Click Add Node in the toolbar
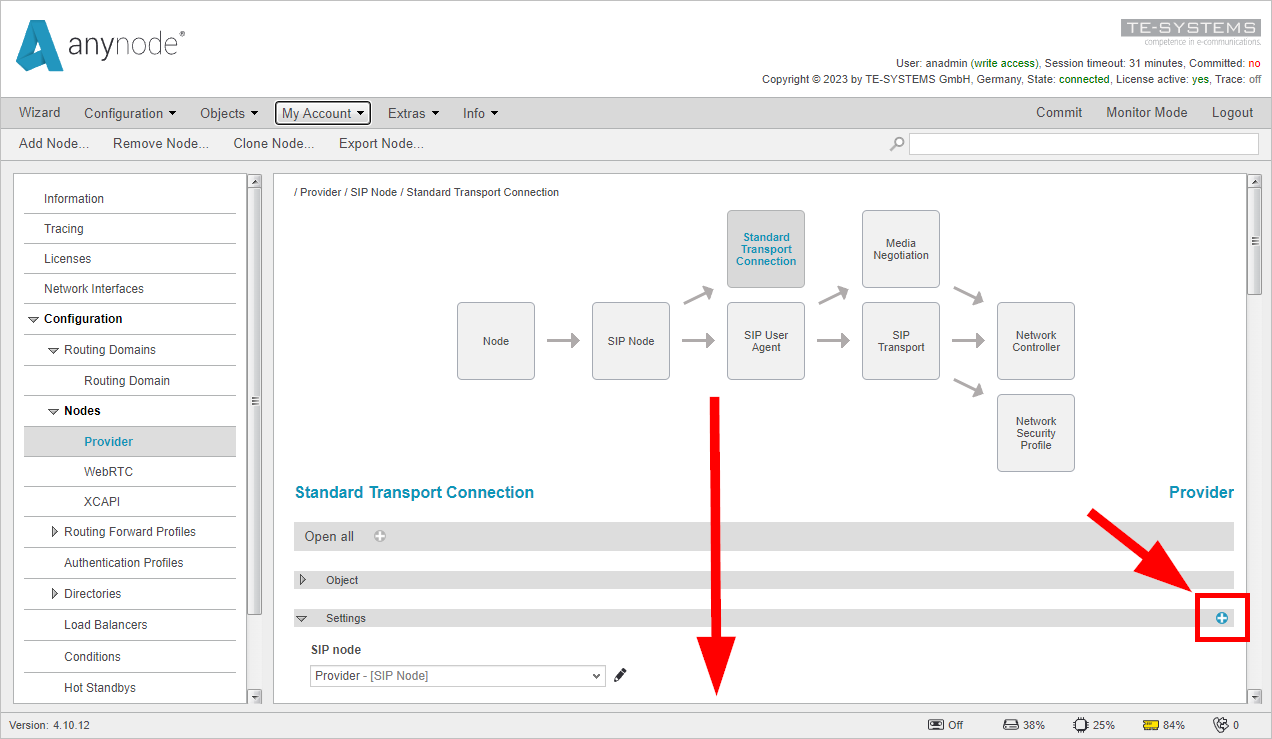Viewport: 1272px width, 739px height. point(52,143)
